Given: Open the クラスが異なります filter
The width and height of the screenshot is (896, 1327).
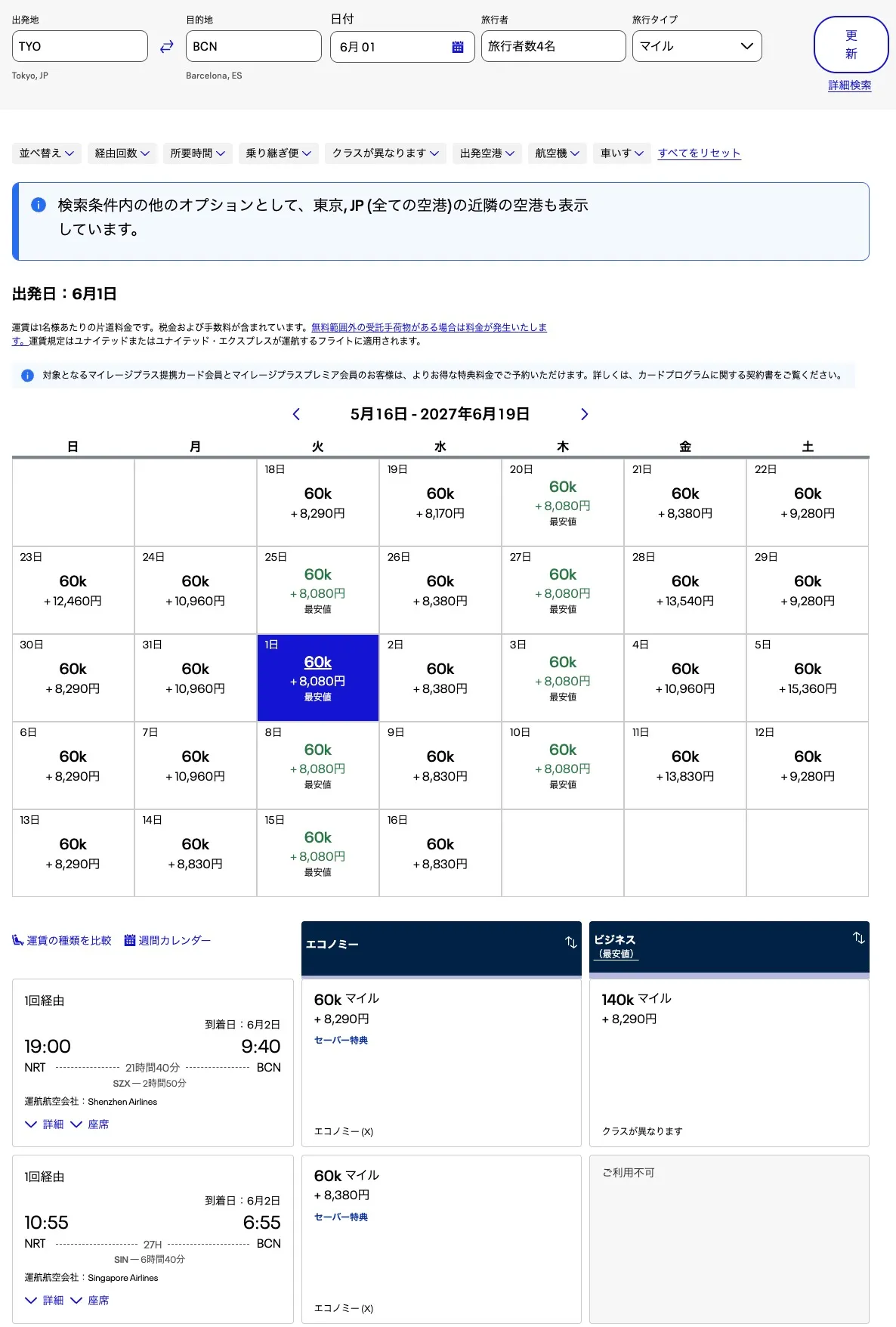Looking at the screenshot, I should pos(386,153).
